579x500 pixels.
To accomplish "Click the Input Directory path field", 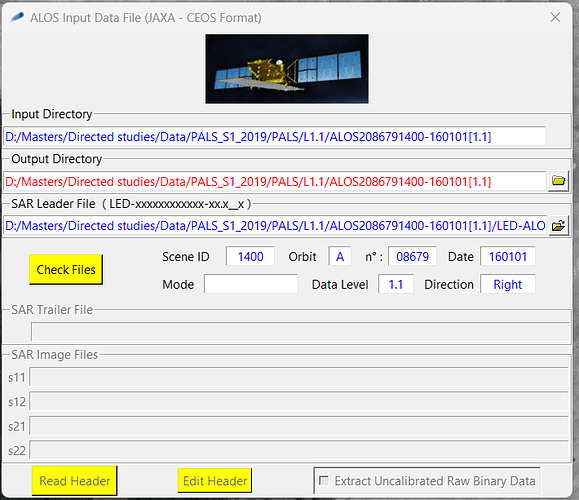I will pos(274,137).
